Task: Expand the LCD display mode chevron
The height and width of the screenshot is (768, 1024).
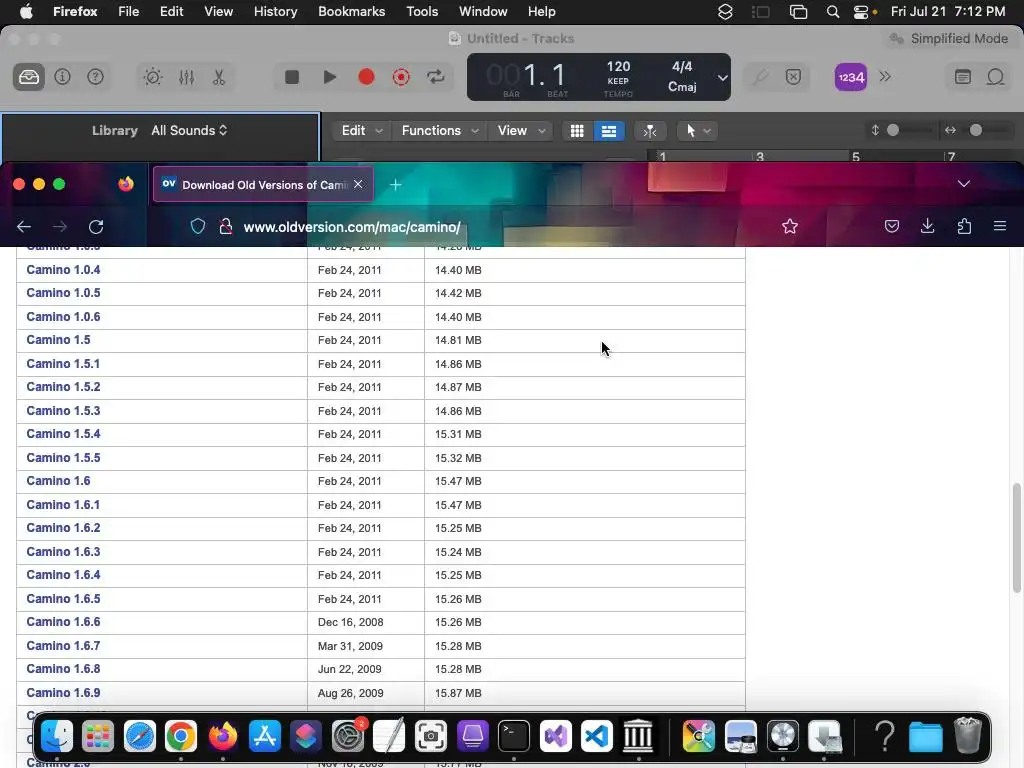Action: (x=722, y=78)
